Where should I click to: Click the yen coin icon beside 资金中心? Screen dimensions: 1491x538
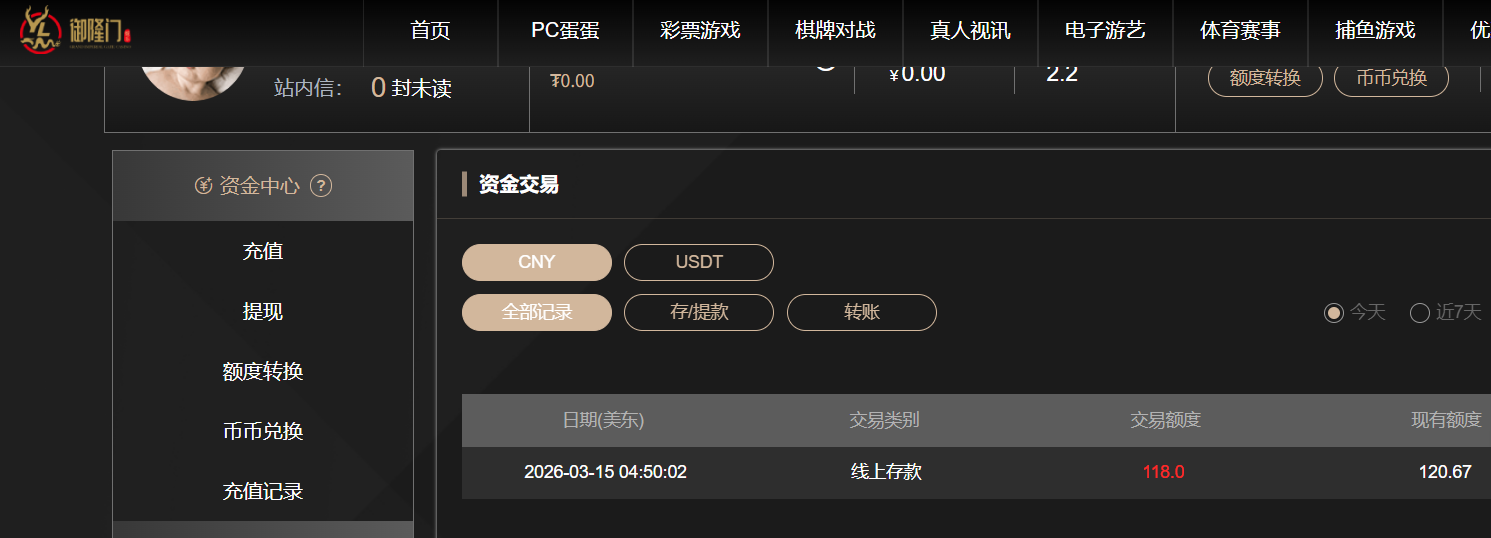(203, 186)
